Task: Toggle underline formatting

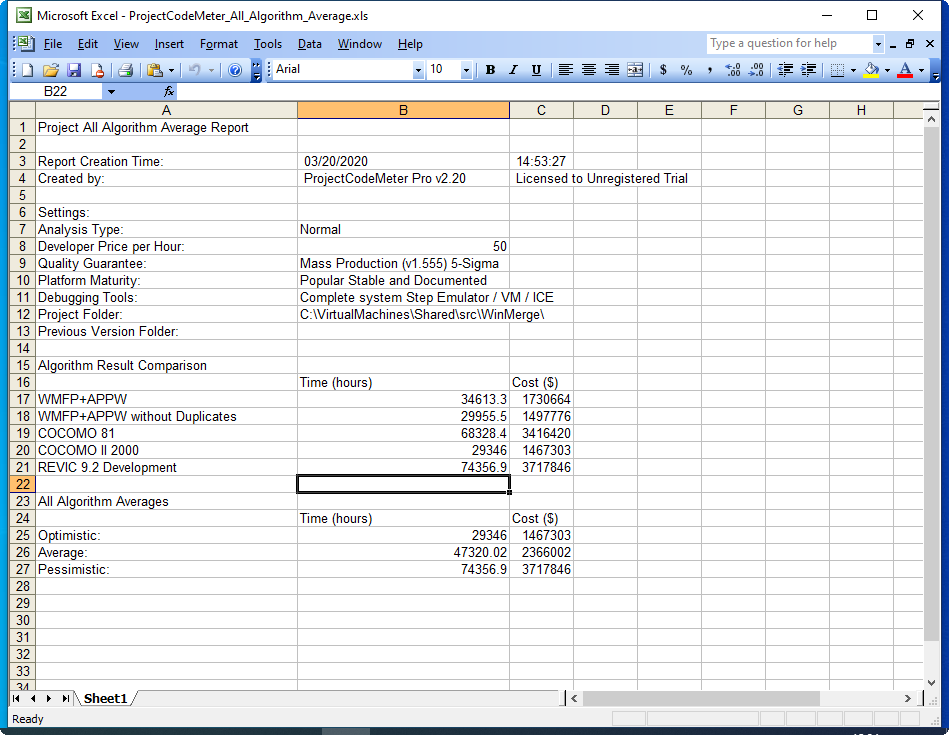Action: pos(536,70)
